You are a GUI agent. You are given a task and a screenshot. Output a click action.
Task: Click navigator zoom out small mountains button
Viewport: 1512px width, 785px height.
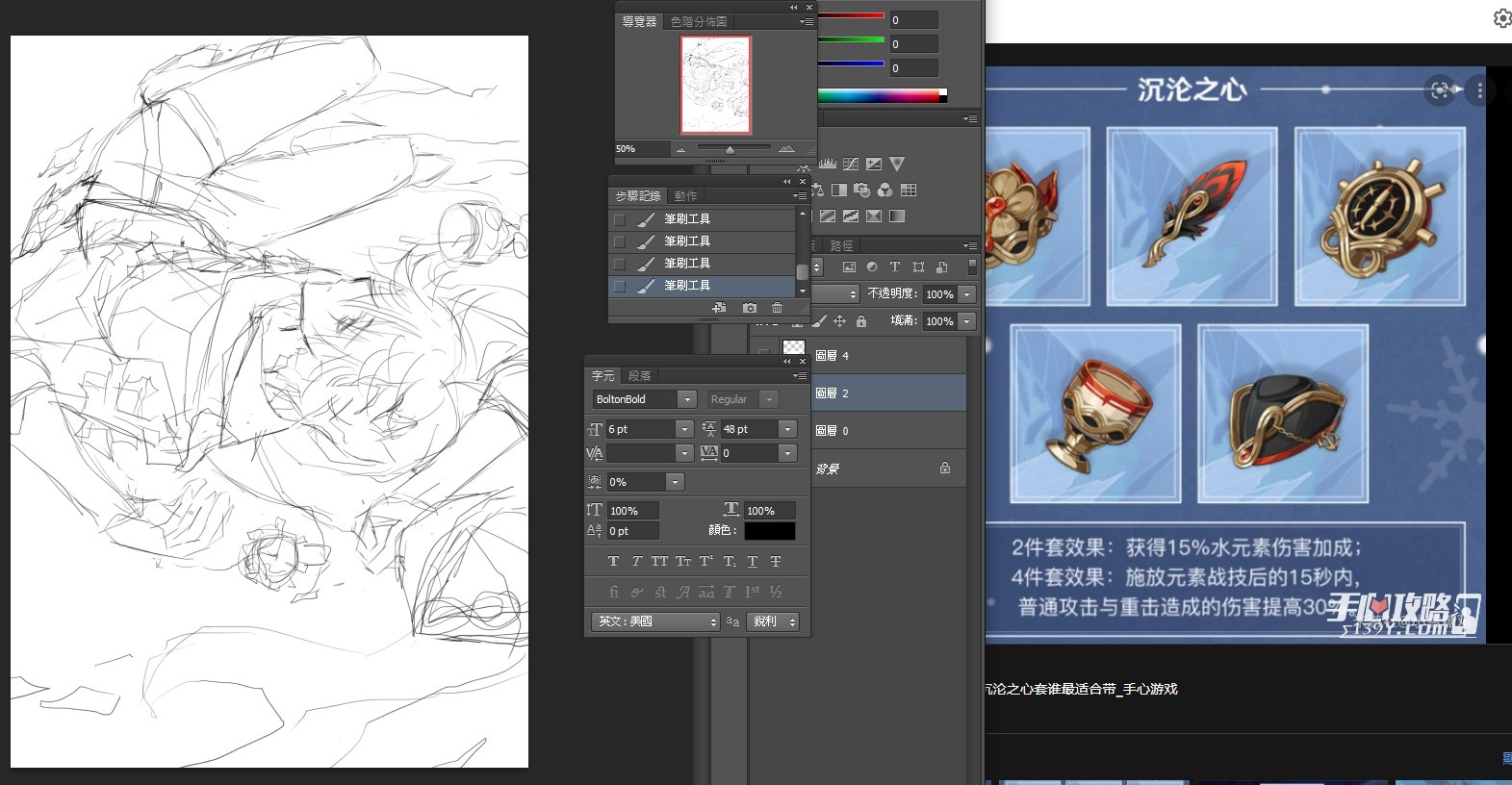[680, 150]
